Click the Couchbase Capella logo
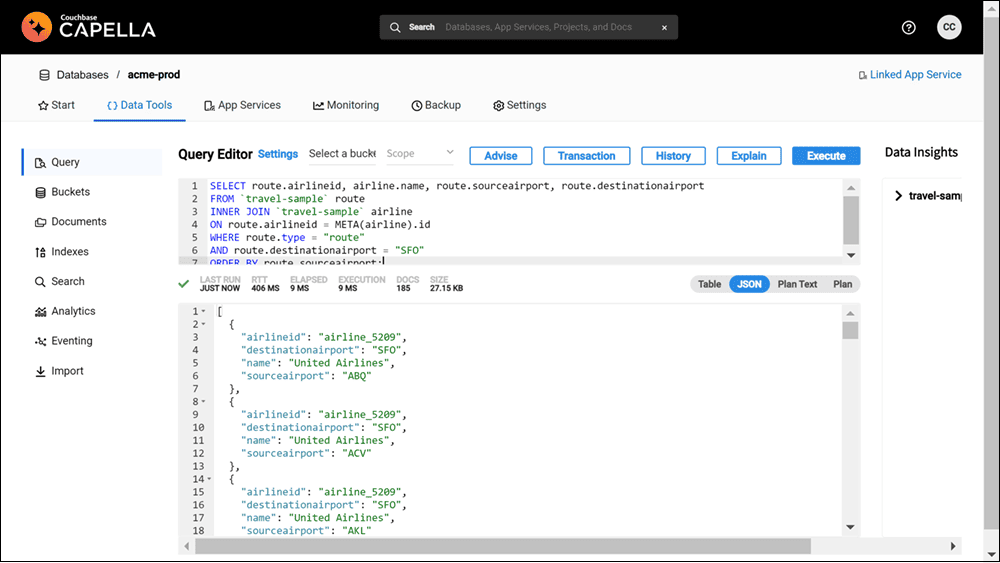1000x563 pixels. point(89,27)
